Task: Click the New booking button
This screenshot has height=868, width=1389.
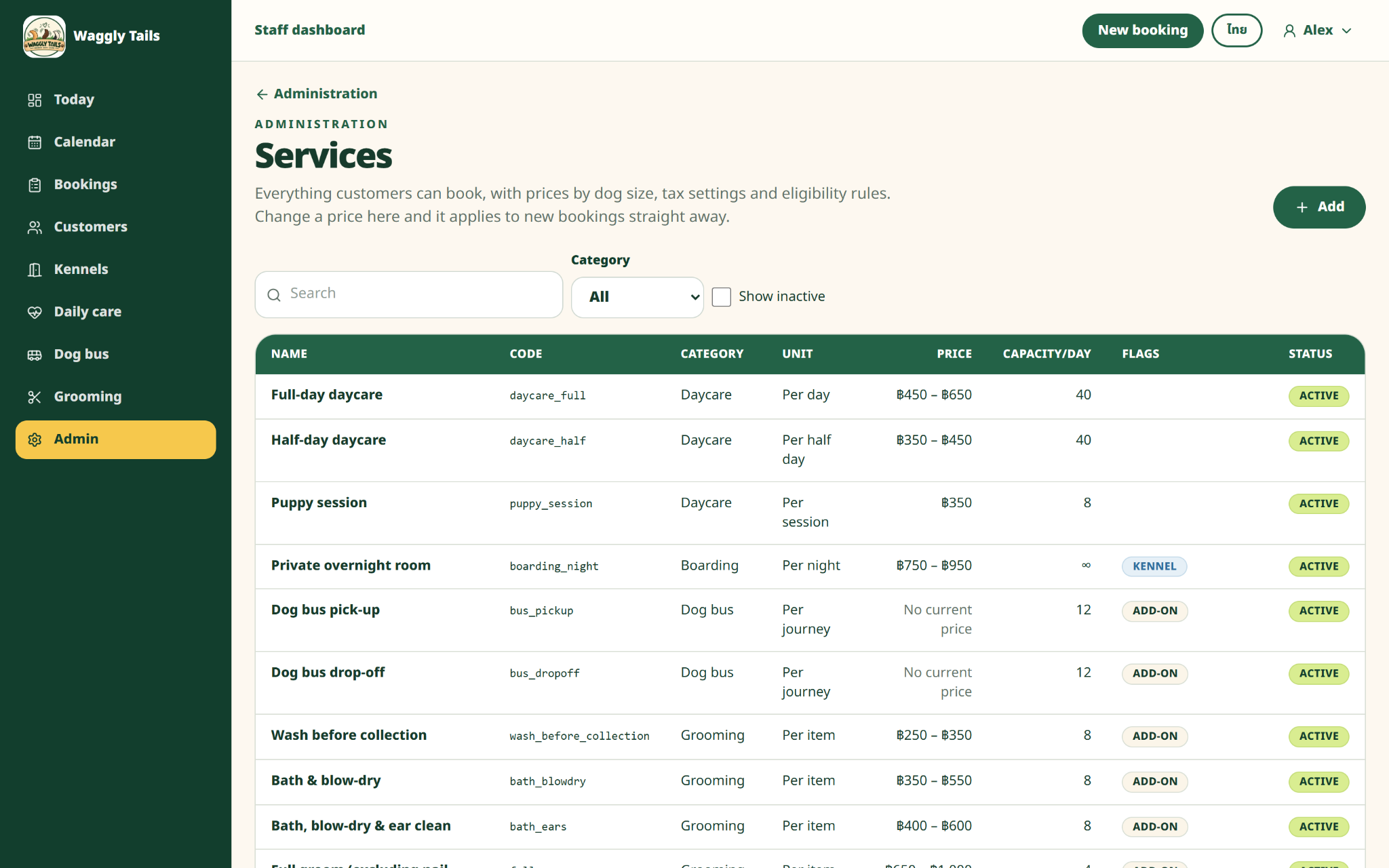Action: (1142, 31)
